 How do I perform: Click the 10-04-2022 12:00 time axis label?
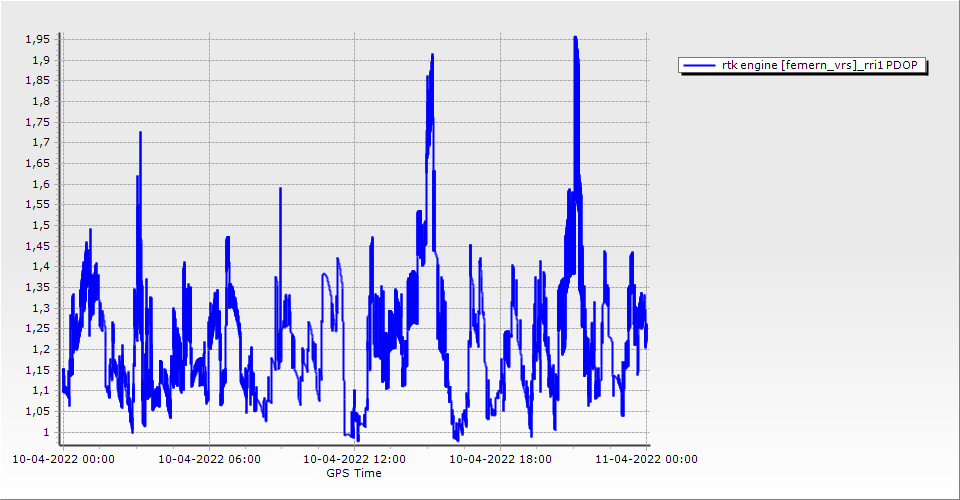(355, 460)
